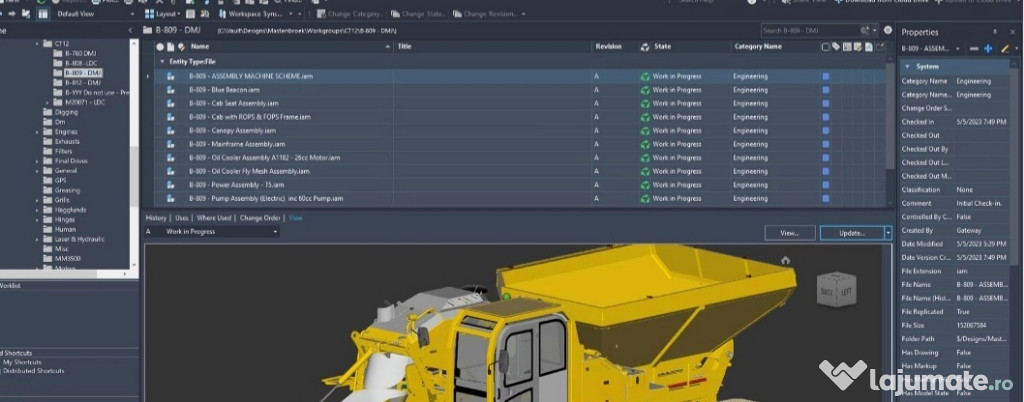The height and width of the screenshot is (402, 1024).
Task: Switch to the Where Used tab
Action: 214,218
